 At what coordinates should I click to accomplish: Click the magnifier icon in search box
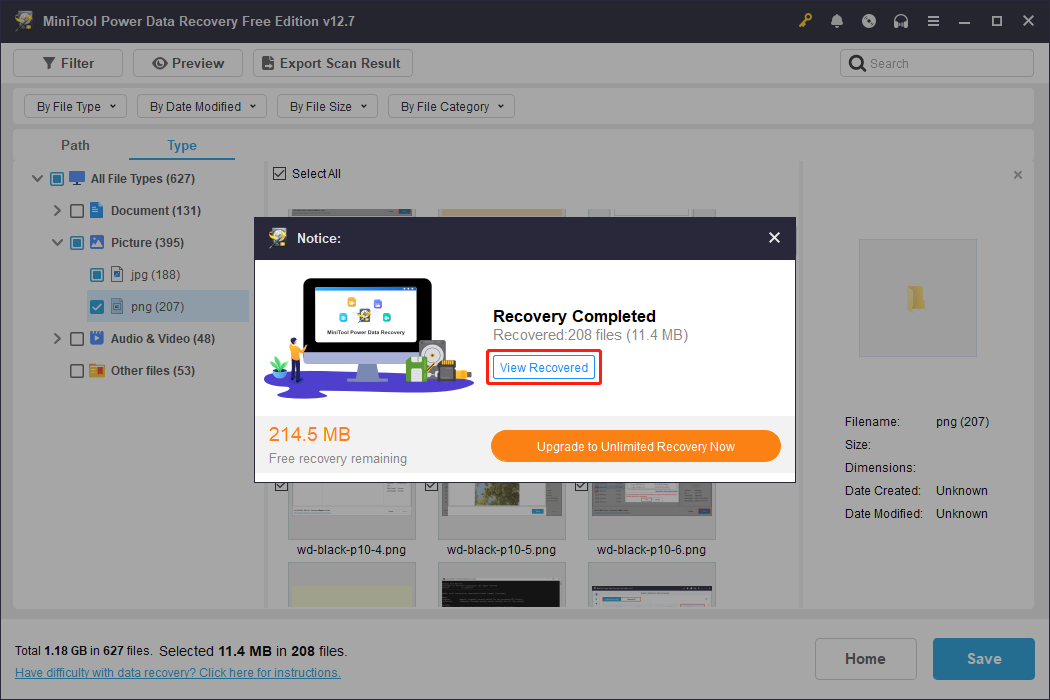coord(857,62)
